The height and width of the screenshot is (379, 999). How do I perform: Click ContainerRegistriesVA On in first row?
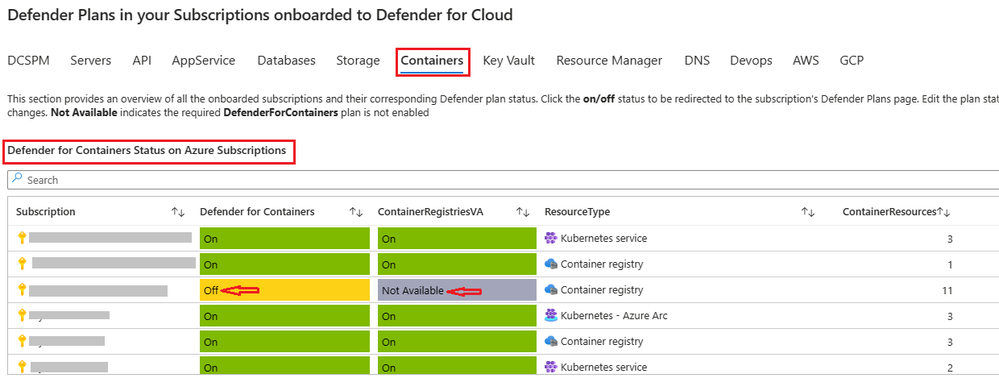(x=457, y=238)
